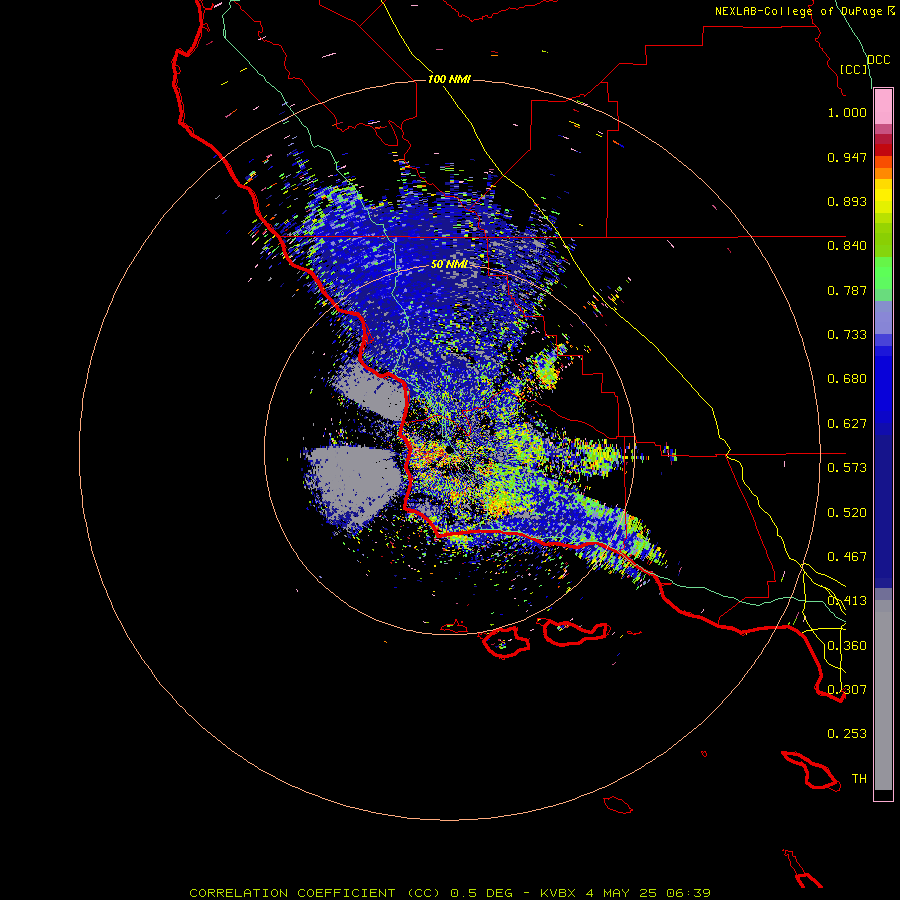This screenshot has width=900, height=900.
Task: Click the [CC] product label
Action: pyautogui.click(x=854, y=69)
